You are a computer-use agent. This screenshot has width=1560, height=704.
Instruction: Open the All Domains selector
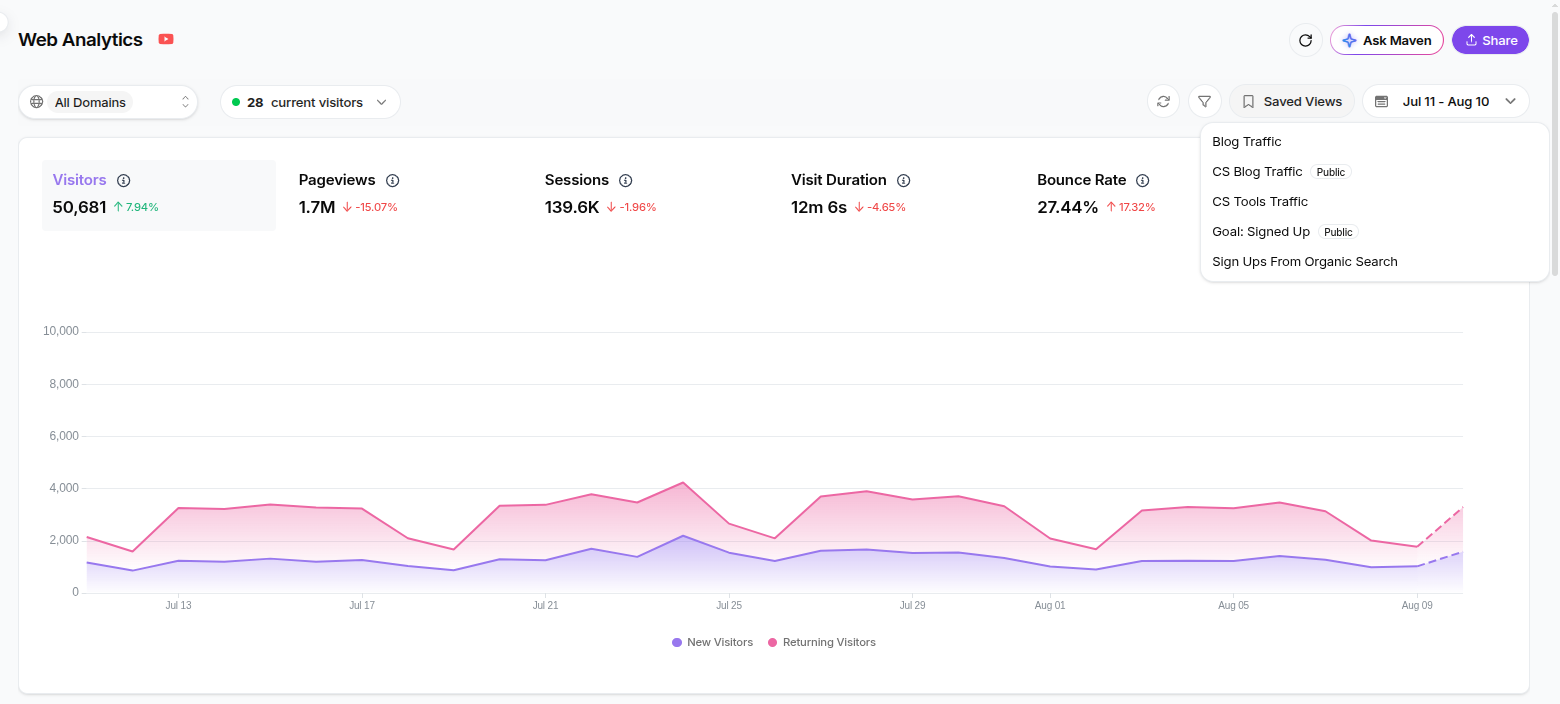click(108, 102)
